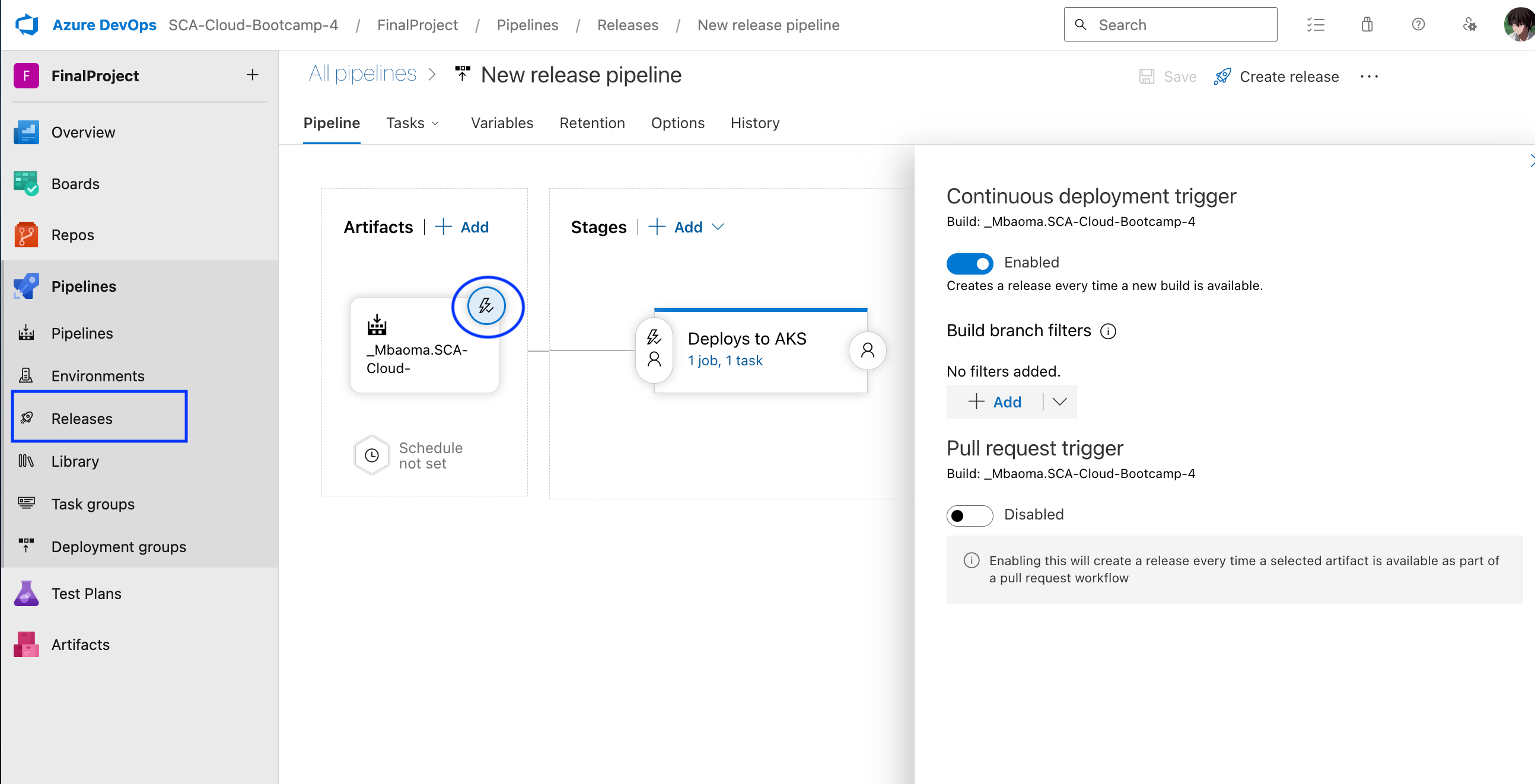Image resolution: width=1535 pixels, height=784 pixels.
Task: Enable the pull request trigger toggle
Action: click(969, 515)
